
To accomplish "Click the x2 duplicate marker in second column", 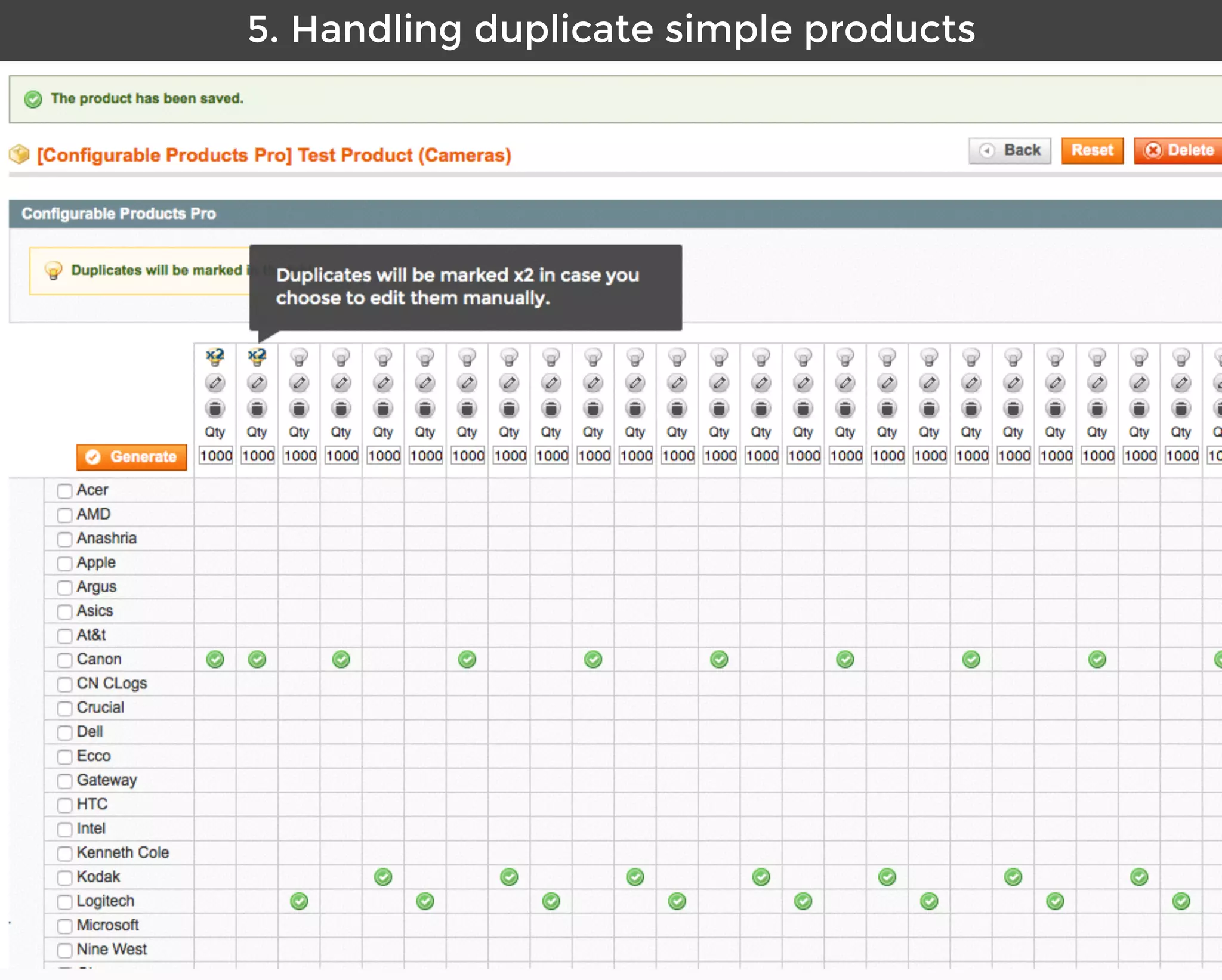I will pos(257,357).
